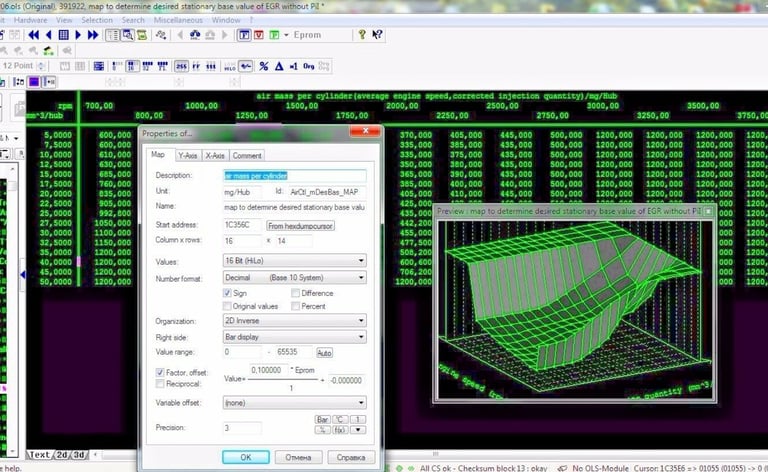The height and width of the screenshot is (472, 768).
Task: Toggle the map list view icon
Action: coord(113,35)
